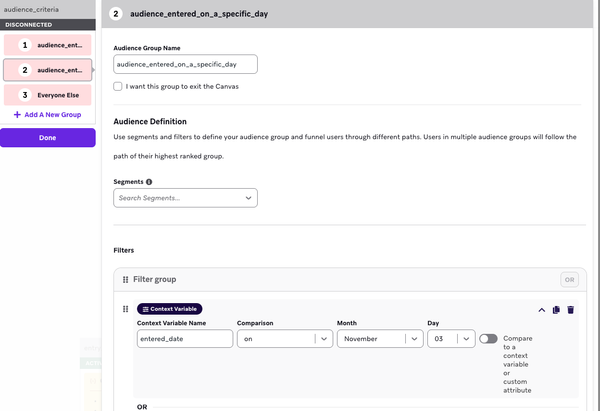Viewport: 600px width, 411px height.
Task: Collapse the Context Variable filter with chevron
Action: [x=542, y=310]
